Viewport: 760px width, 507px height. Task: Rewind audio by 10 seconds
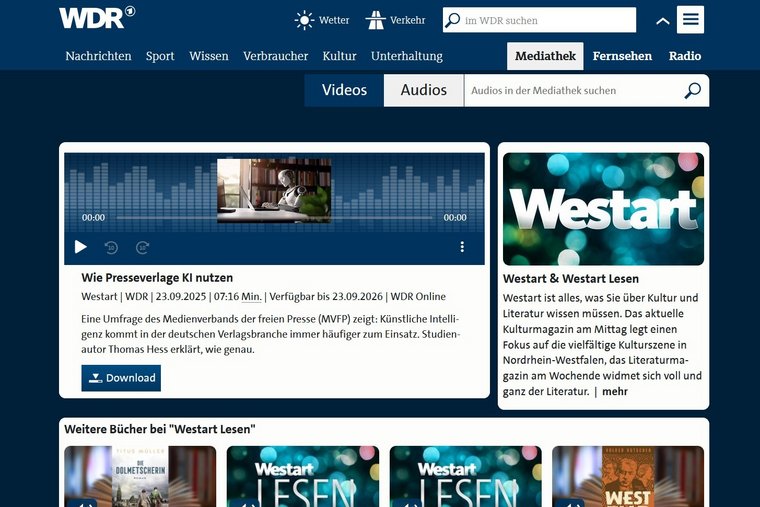point(111,247)
